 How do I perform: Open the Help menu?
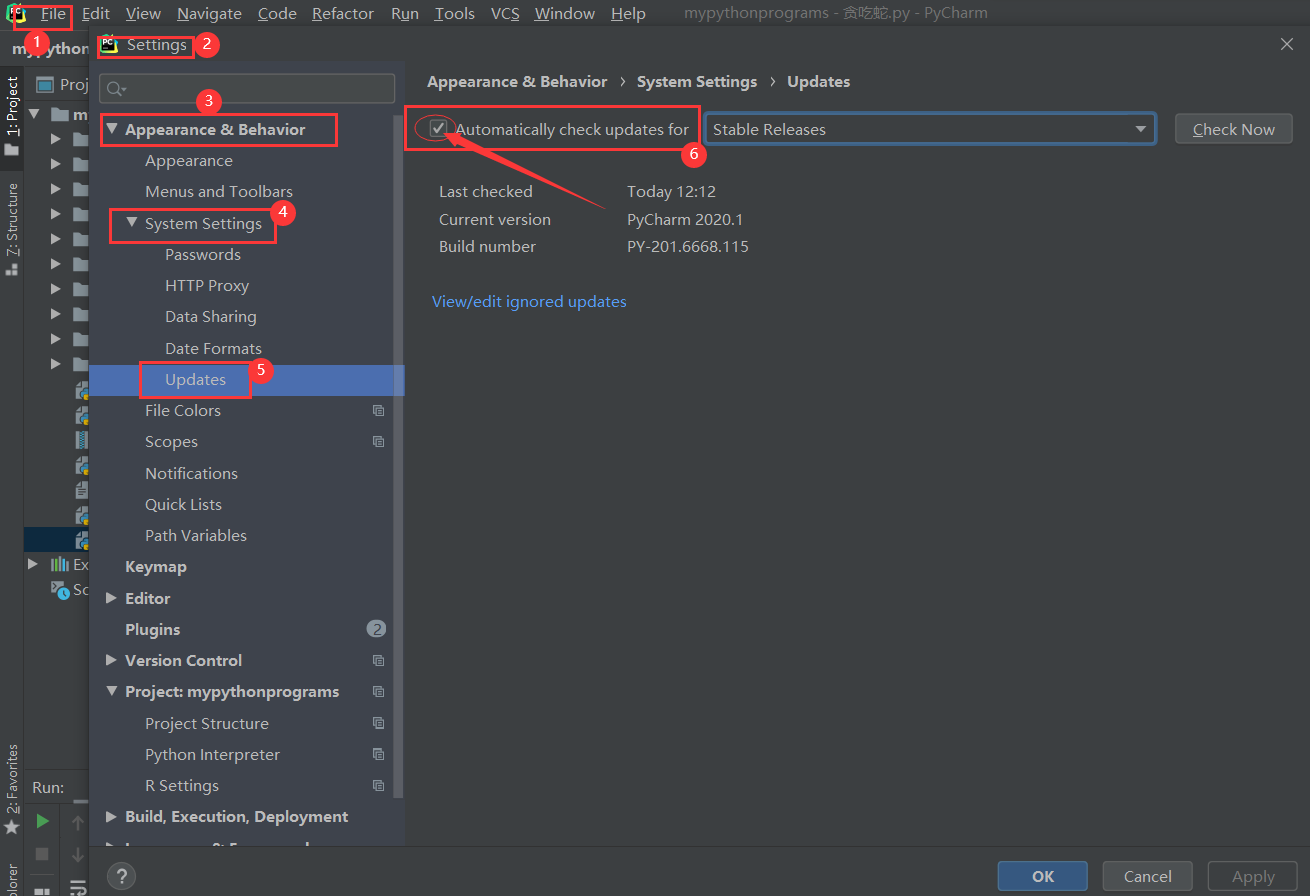click(628, 14)
